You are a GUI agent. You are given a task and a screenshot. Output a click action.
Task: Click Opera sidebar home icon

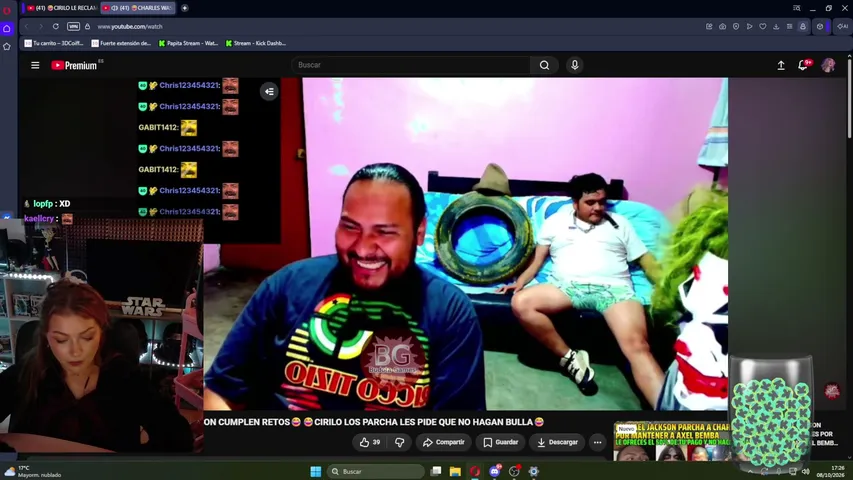7,28
